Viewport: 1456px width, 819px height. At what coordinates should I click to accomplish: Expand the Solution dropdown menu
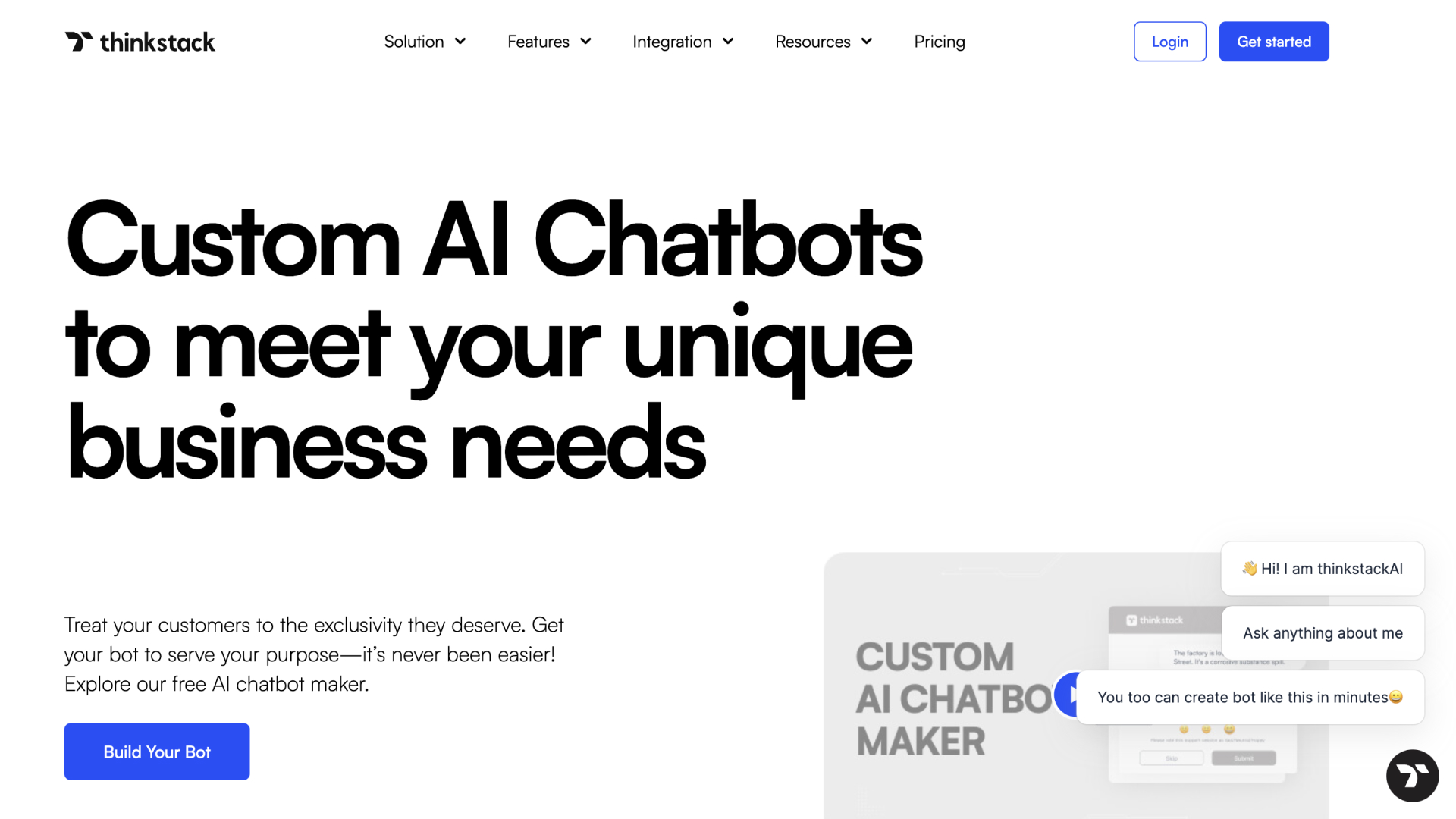point(423,41)
